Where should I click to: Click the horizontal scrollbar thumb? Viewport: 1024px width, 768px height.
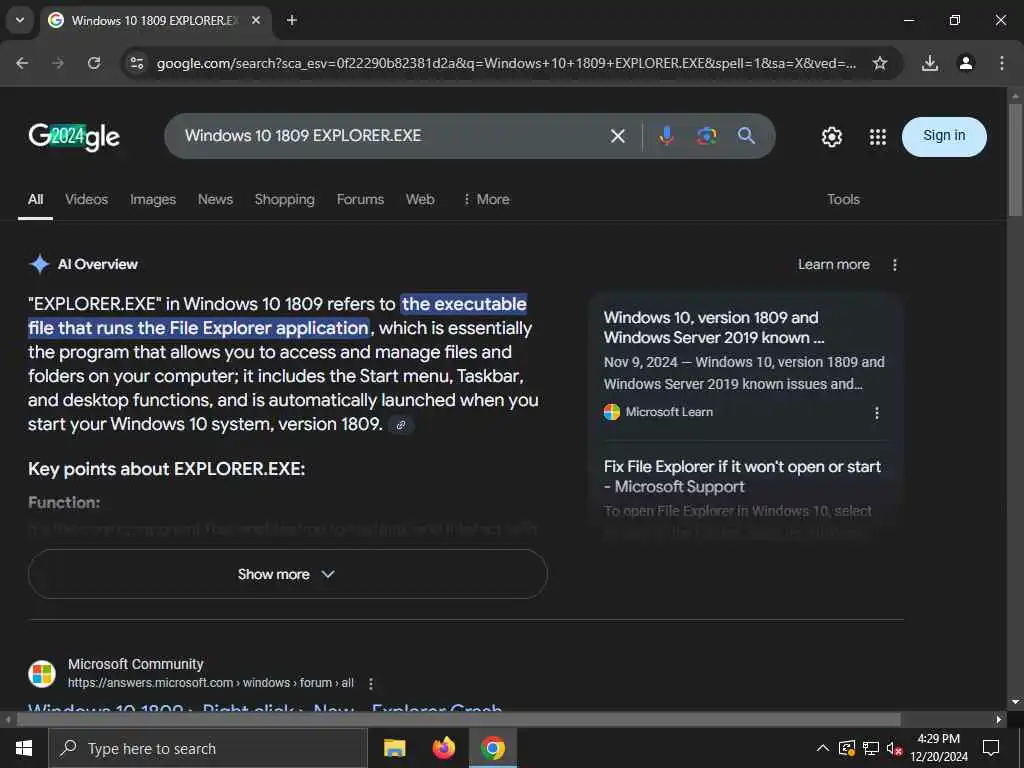[x=458, y=720]
